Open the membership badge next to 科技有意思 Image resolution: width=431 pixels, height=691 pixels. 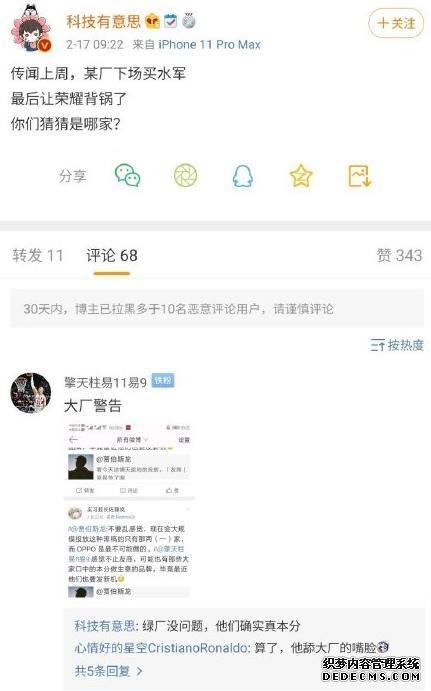pyautogui.click(x=152, y=21)
